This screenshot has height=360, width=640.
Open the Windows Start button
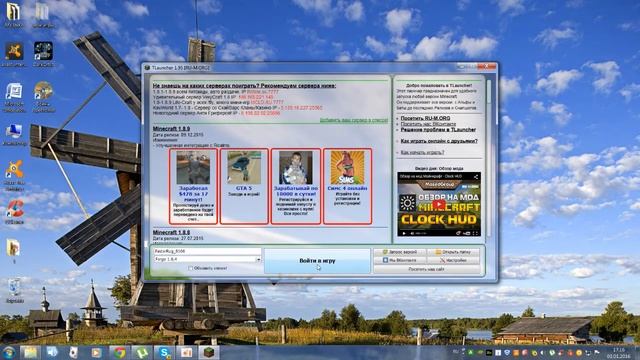9,353
